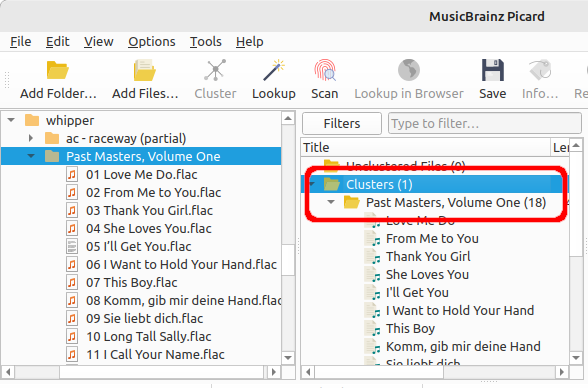This screenshot has width=588, height=388.
Task: Click music file icon of 04 She Loves You.flac
Action: click(x=72, y=228)
